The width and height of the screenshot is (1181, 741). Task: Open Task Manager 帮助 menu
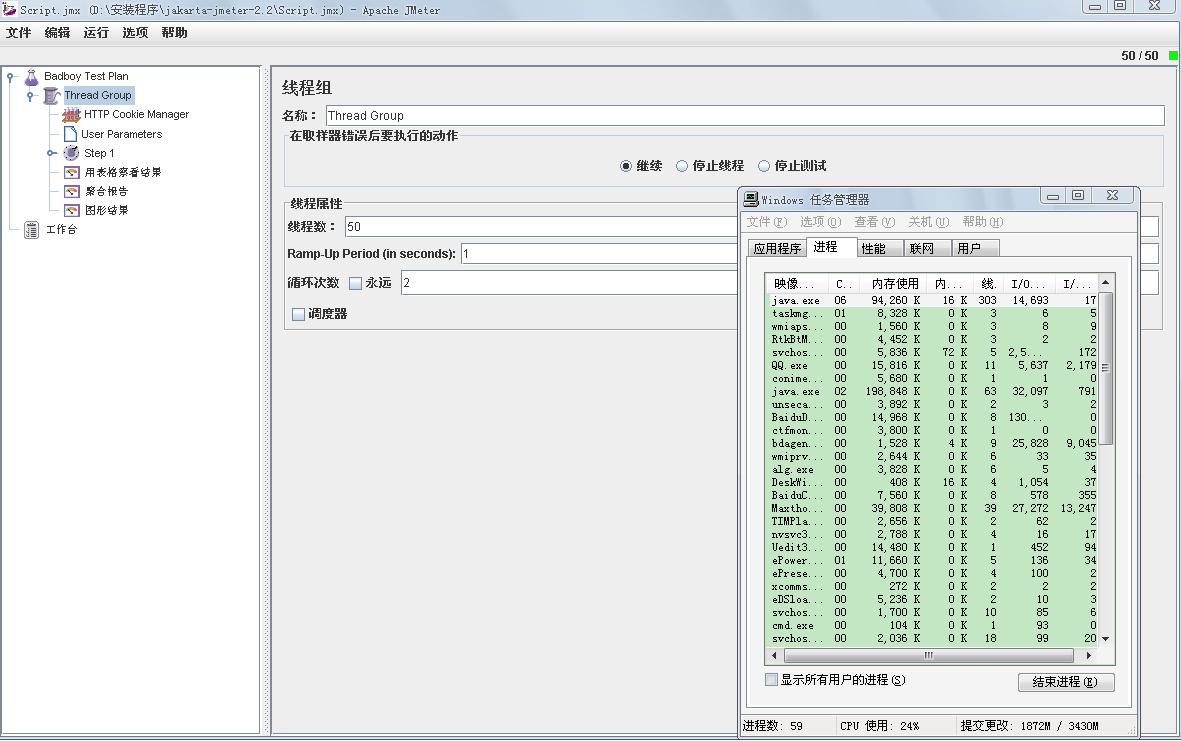(x=983, y=221)
